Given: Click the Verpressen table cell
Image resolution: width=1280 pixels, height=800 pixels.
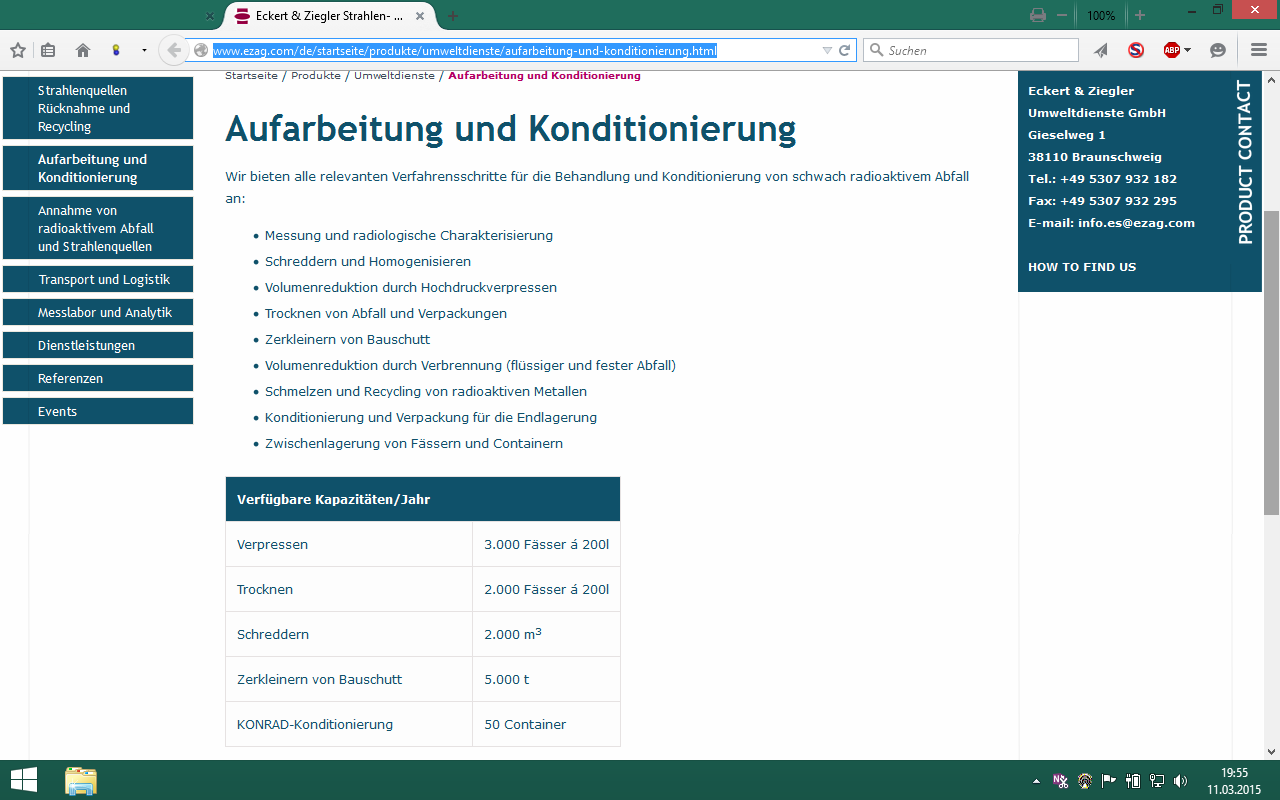Looking at the screenshot, I should coord(349,544).
